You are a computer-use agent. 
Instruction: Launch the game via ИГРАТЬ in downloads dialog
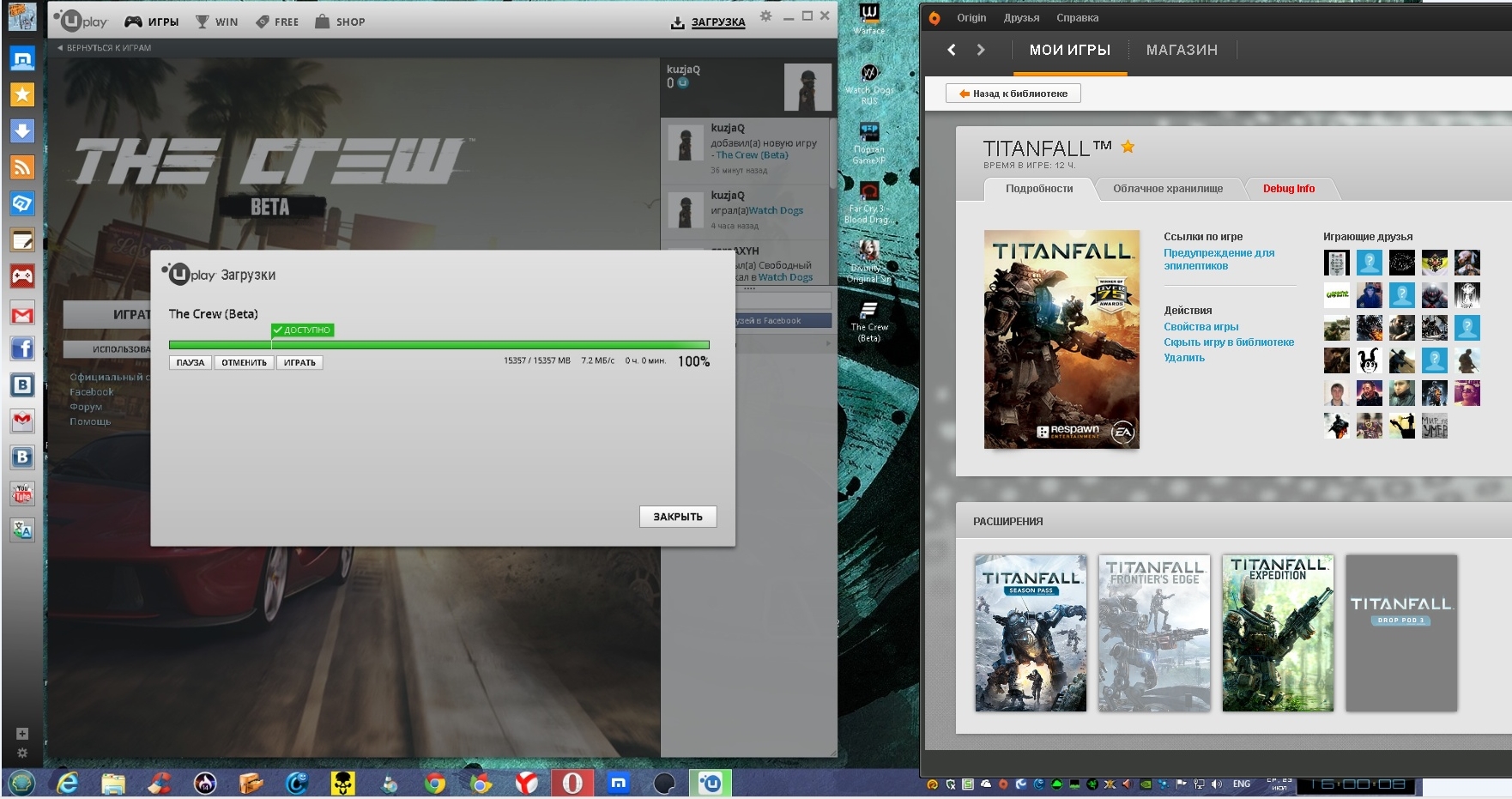coord(299,362)
